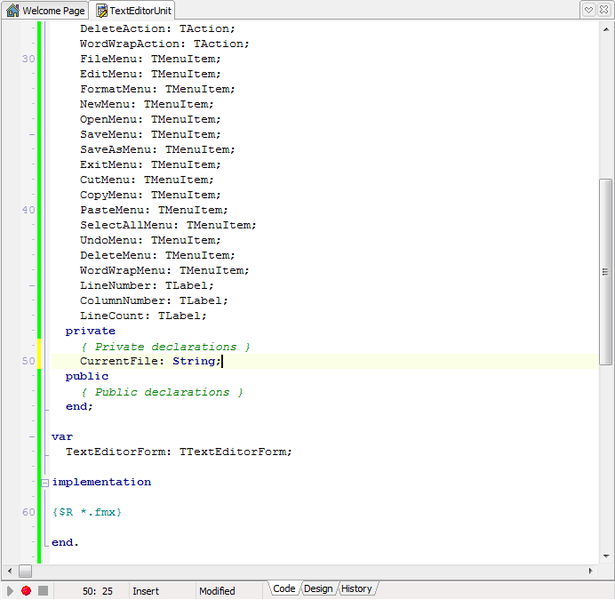Click line number 30 in the gutter
Screen dimensions: 615x600
[28, 59]
